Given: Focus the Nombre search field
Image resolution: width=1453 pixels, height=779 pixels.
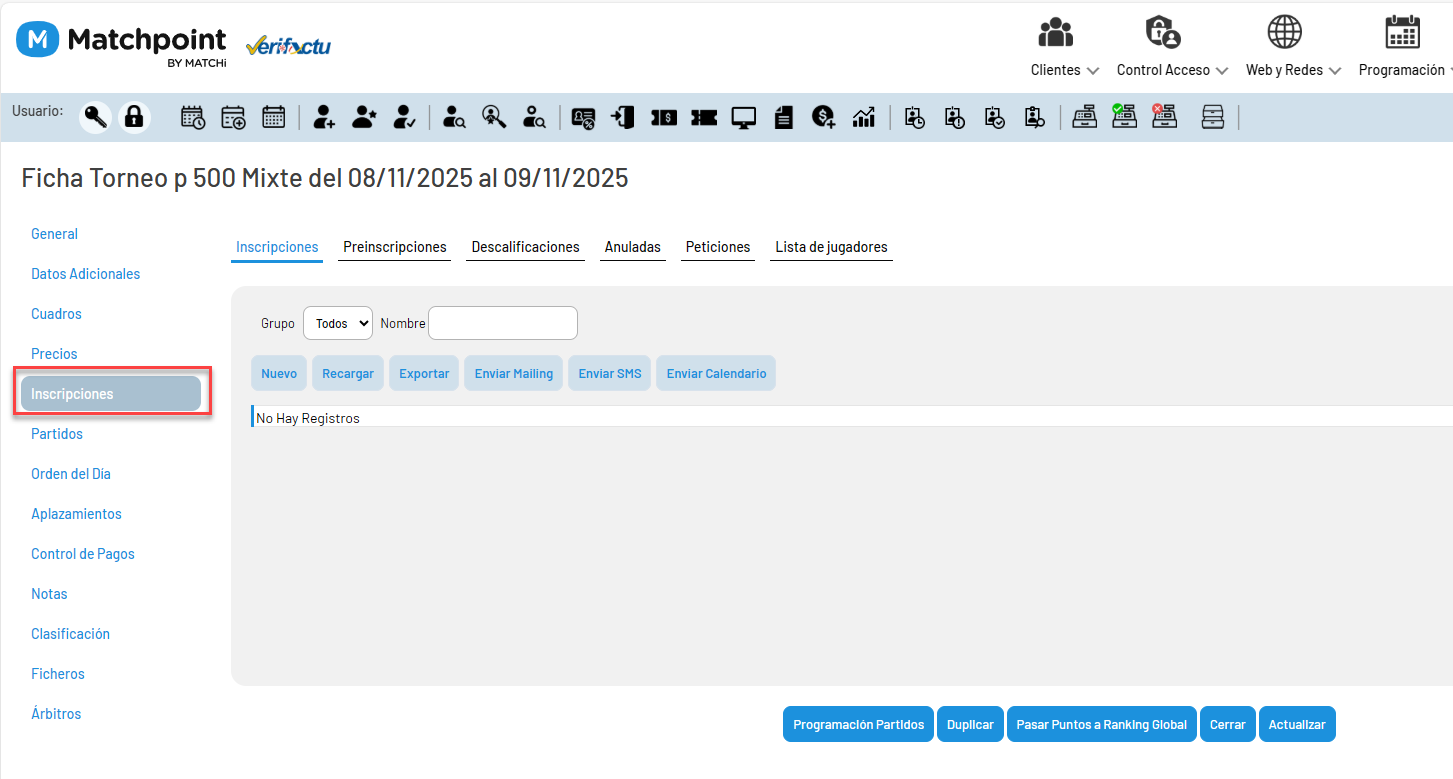Looking at the screenshot, I should [503, 323].
